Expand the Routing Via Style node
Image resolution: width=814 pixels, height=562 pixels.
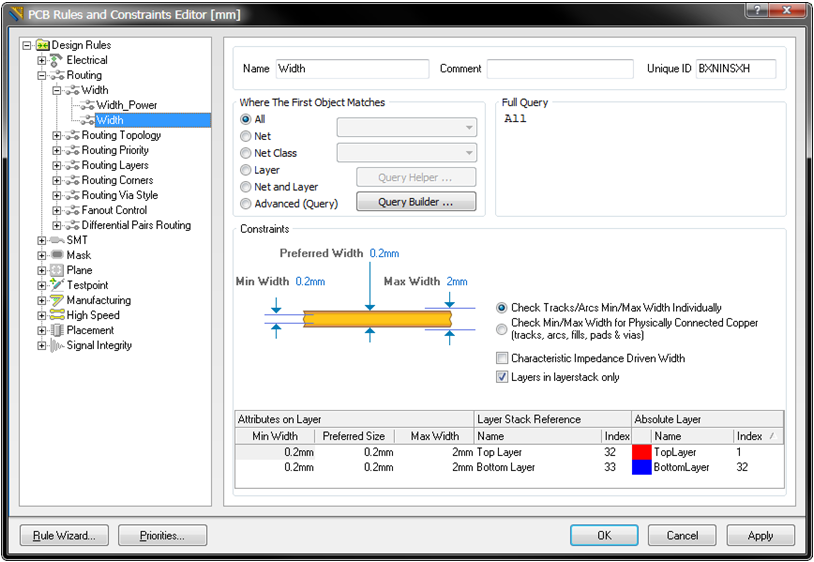coord(57,196)
